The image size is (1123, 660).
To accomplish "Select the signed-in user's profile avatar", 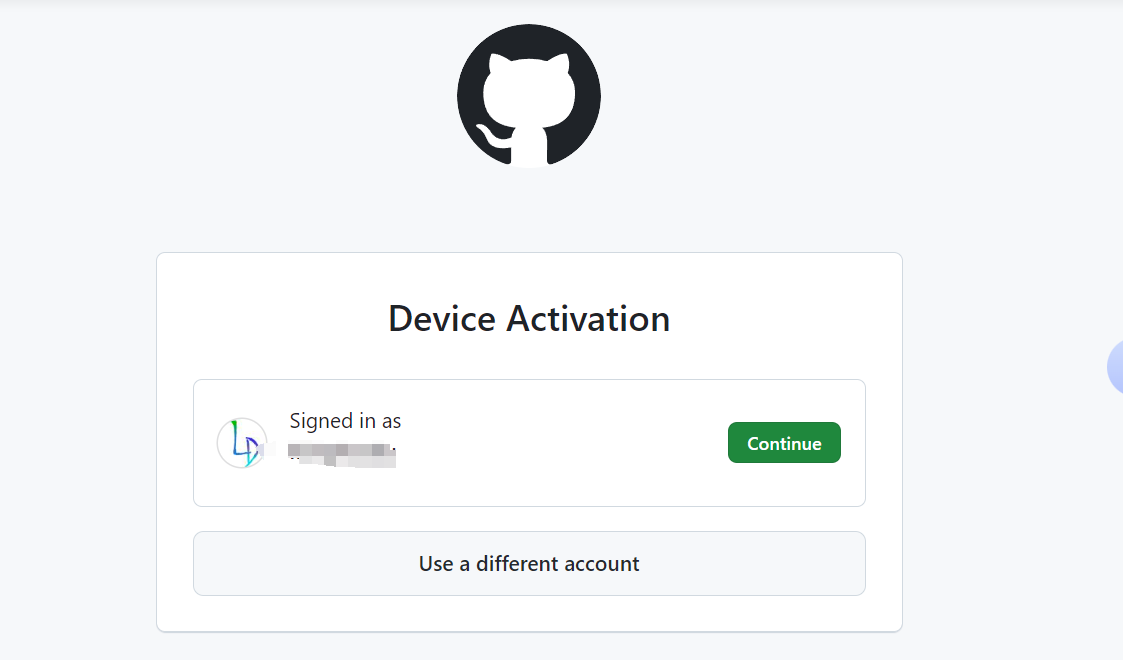I will pos(242,443).
